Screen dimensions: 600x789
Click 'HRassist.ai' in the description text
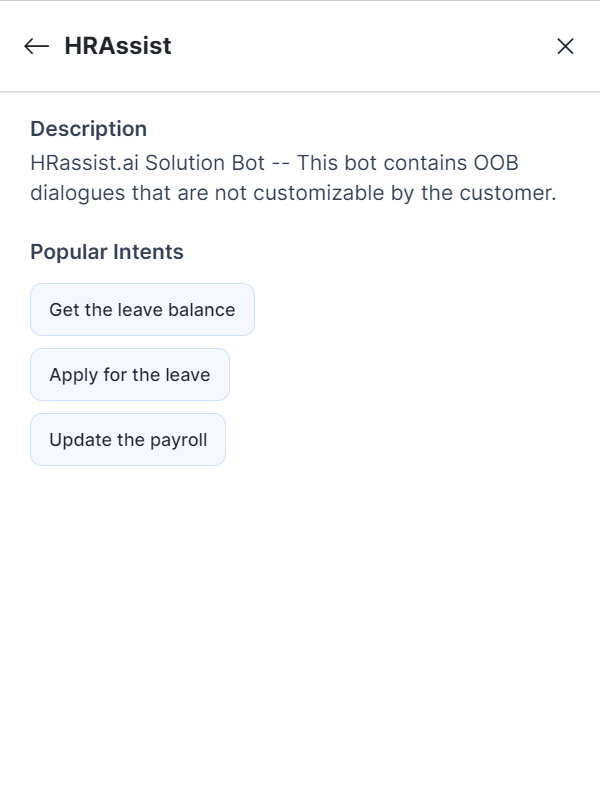(84, 163)
